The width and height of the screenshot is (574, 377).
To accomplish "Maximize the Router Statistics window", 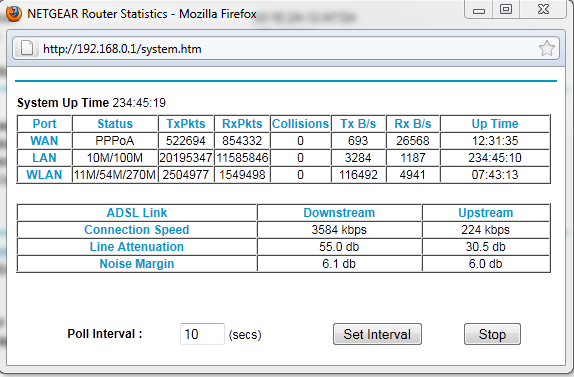I will pyautogui.click(x=506, y=9).
